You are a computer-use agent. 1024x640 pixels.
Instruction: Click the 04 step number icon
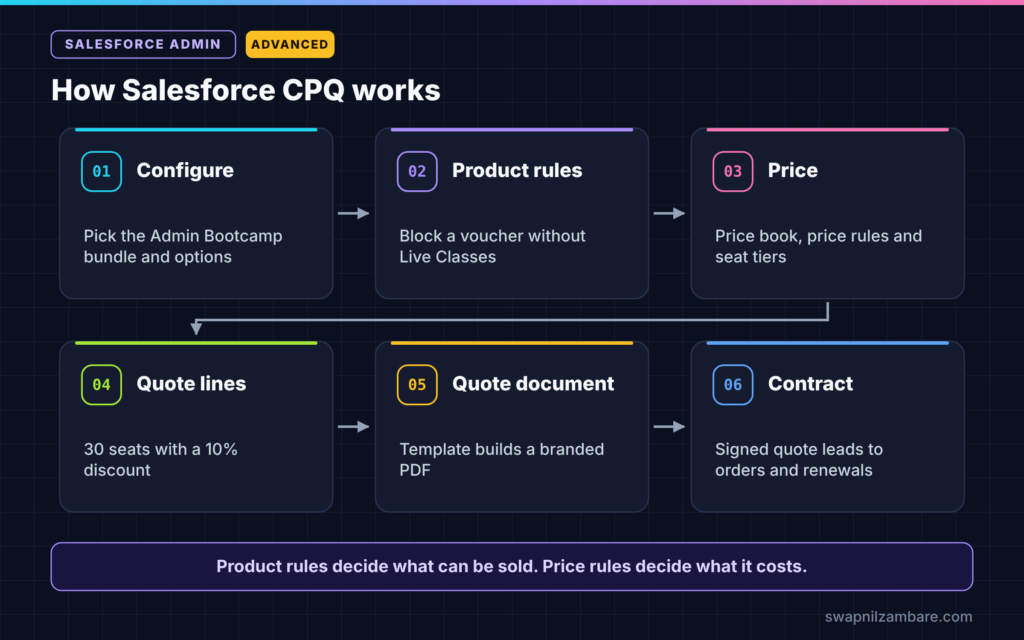click(x=101, y=385)
